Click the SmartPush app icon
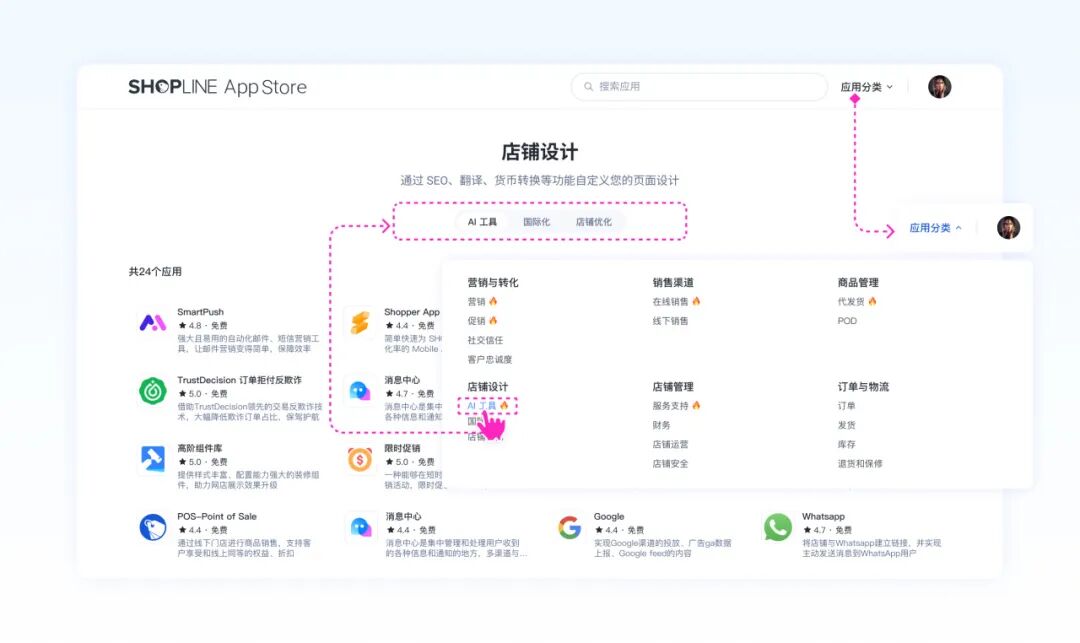Viewport: 1080px width, 643px height. [152, 322]
